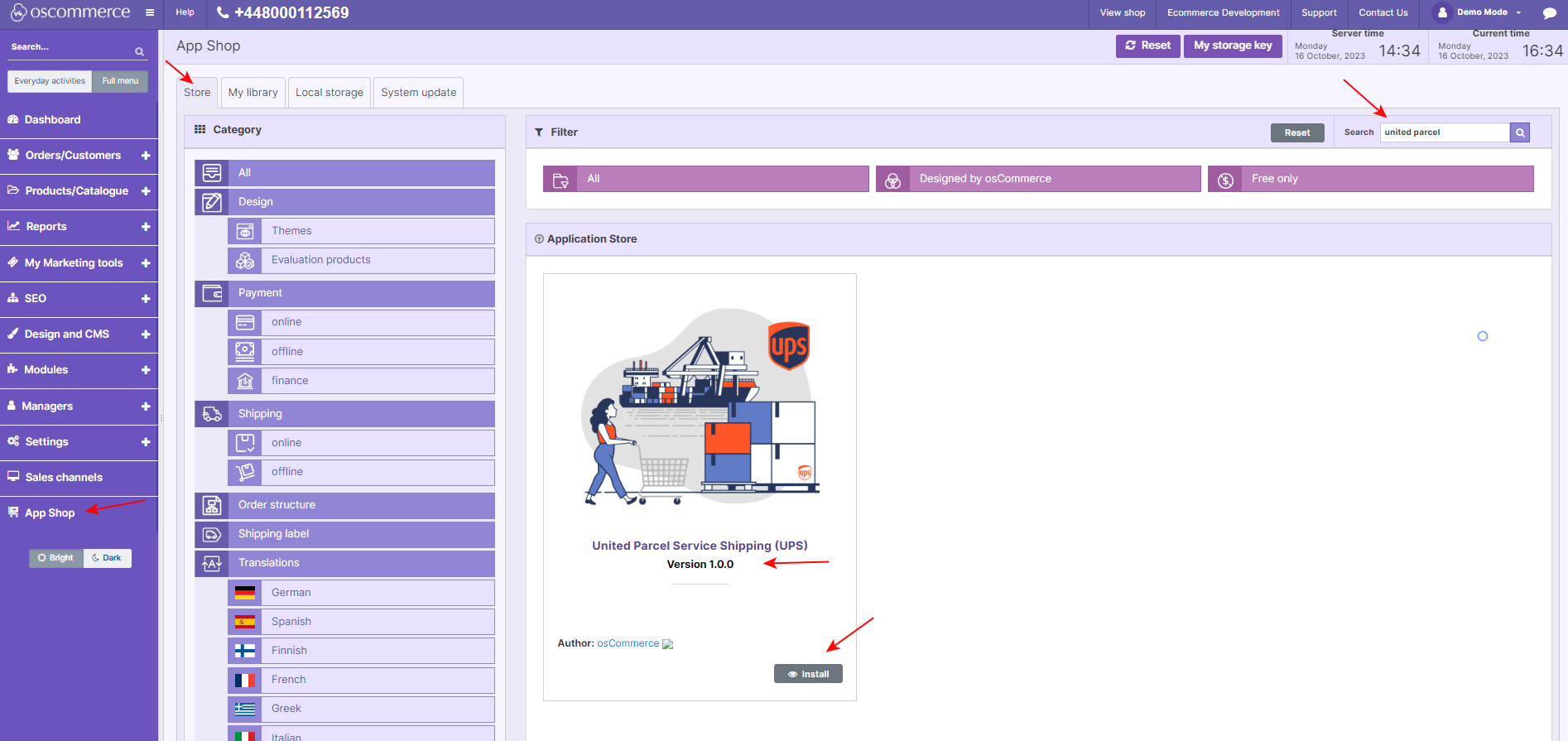1568x741 pixels.
Task: Open the chat bubble icon in header
Action: [1550, 12]
